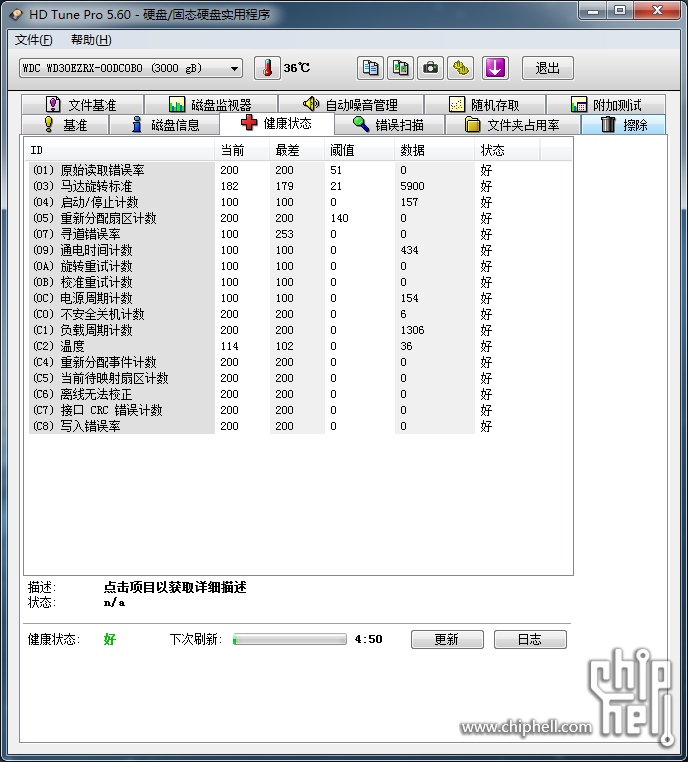Close the HD Tune Pro window

click(x=657, y=11)
